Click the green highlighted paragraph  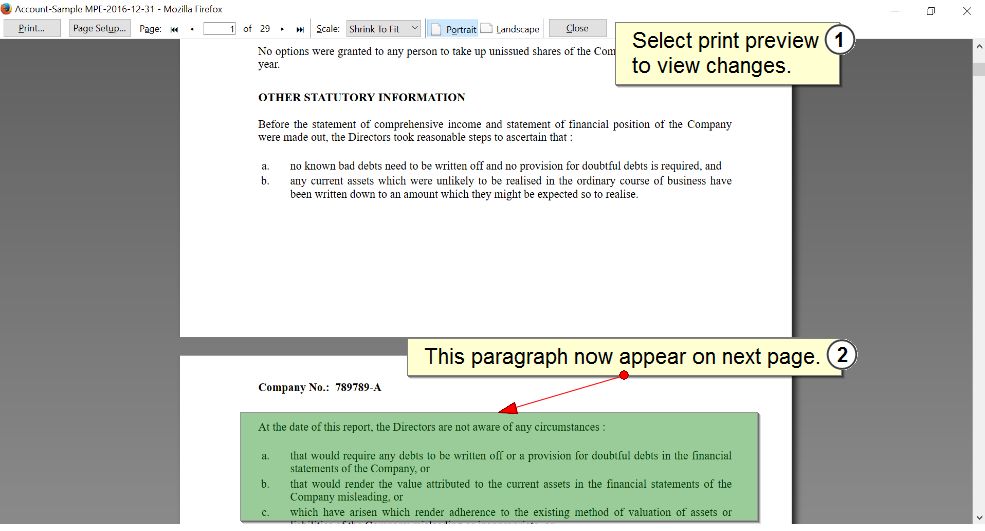pyautogui.click(x=498, y=466)
